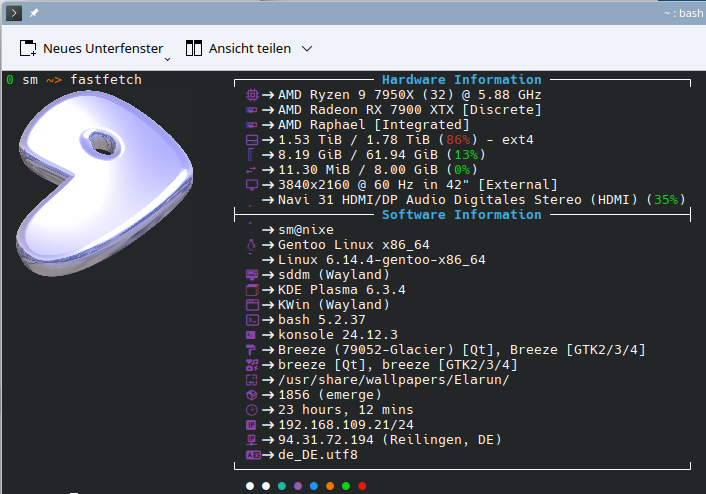Click the green color dot
The width and height of the screenshot is (706, 494).
click(x=346, y=486)
